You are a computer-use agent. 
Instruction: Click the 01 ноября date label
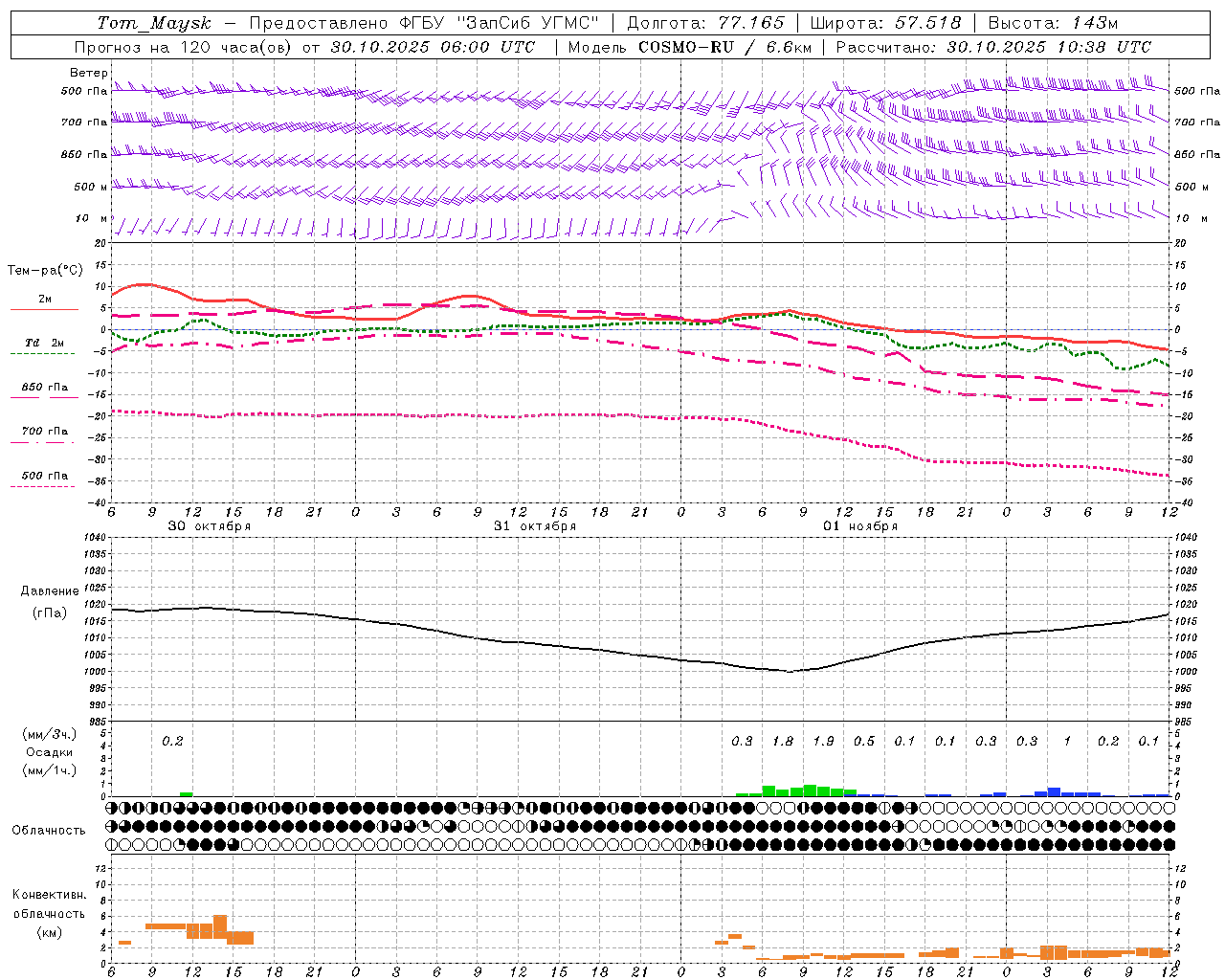(860, 526)
